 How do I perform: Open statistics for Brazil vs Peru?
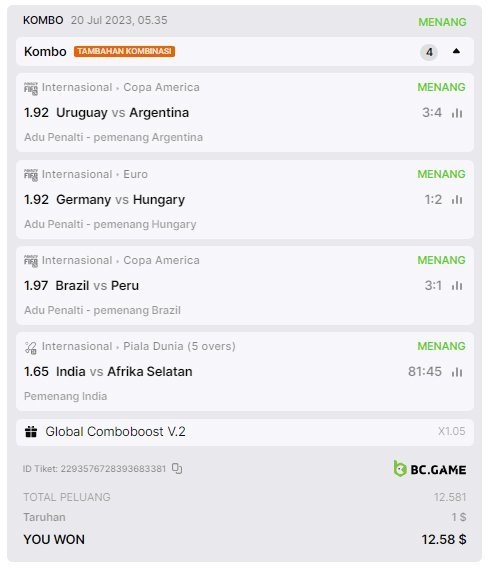(457, 286)
